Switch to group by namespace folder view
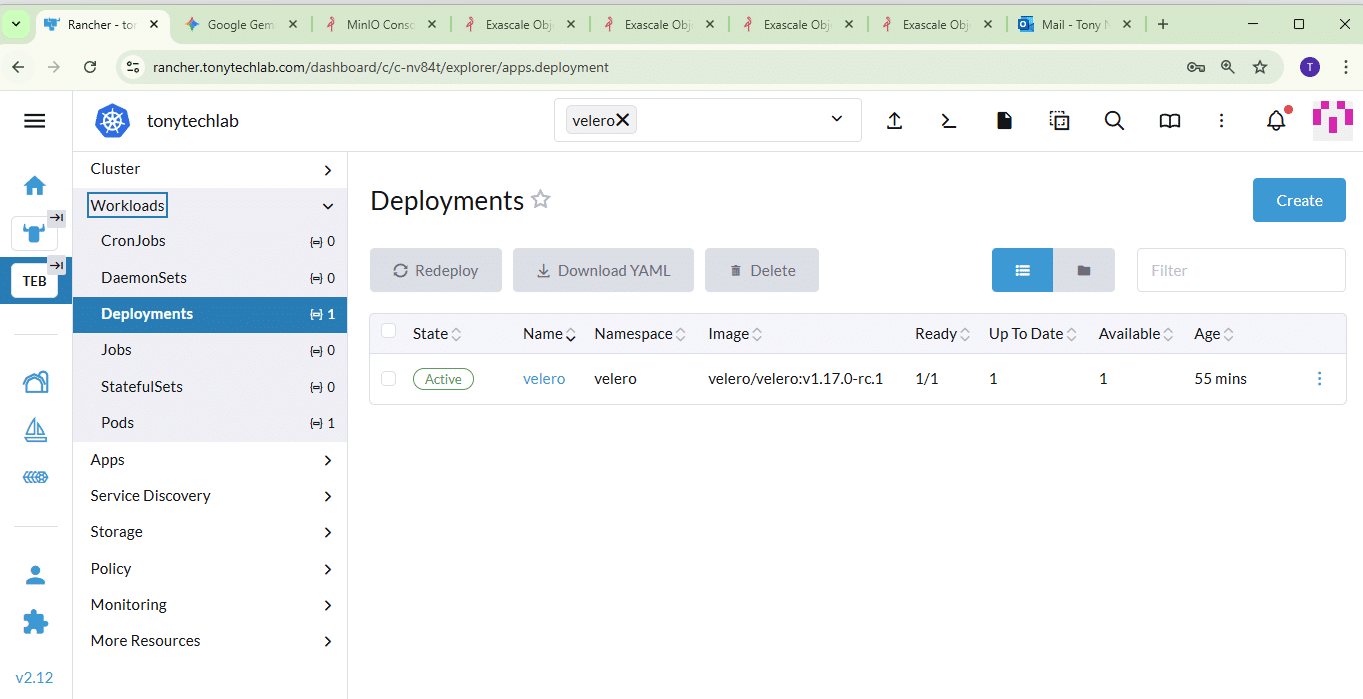This screenshot has width=1363, height=699. click(x=1084, y=270)
